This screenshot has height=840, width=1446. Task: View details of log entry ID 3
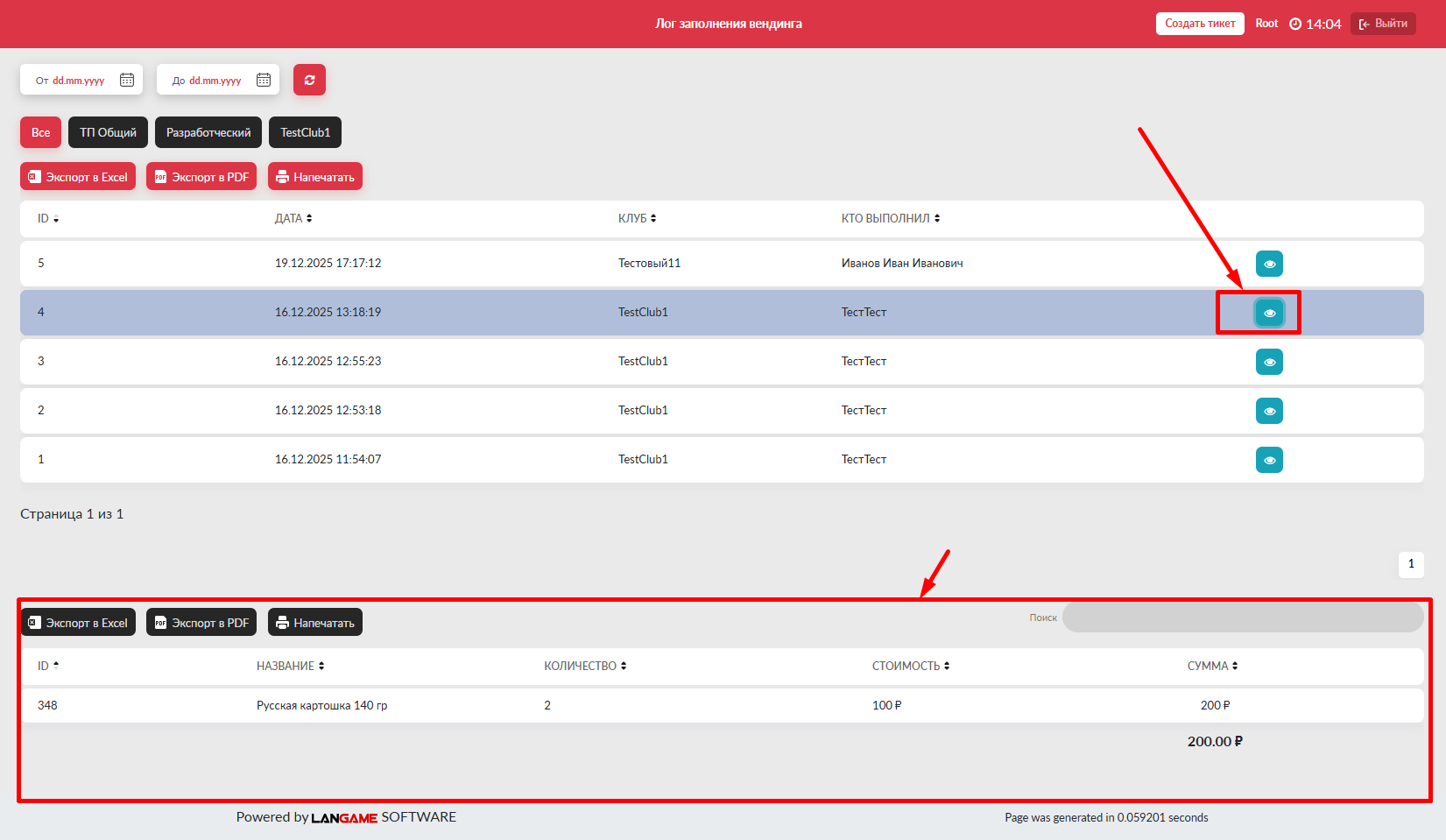(x=1269, y=362)
